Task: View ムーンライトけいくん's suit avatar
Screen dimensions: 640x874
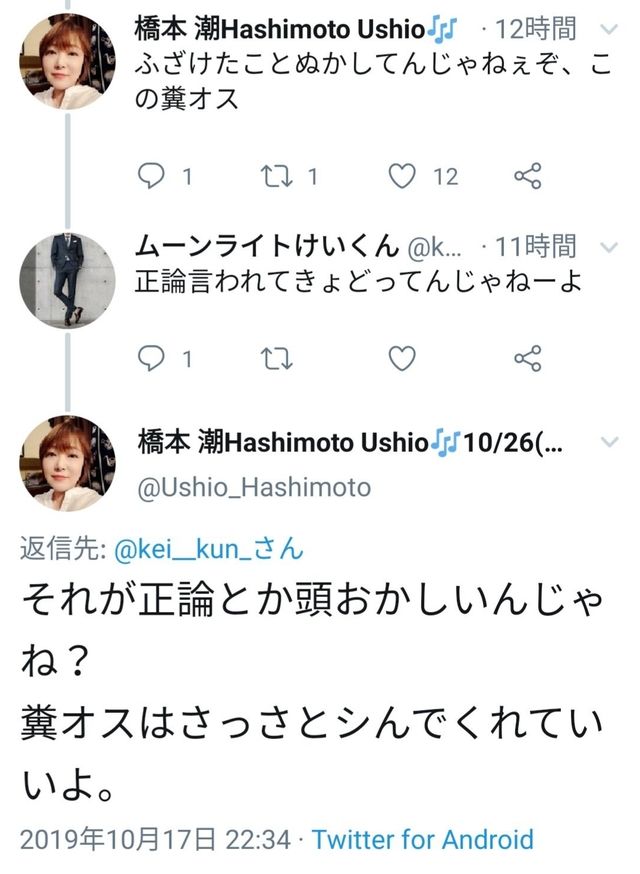Action: point(67,280)
